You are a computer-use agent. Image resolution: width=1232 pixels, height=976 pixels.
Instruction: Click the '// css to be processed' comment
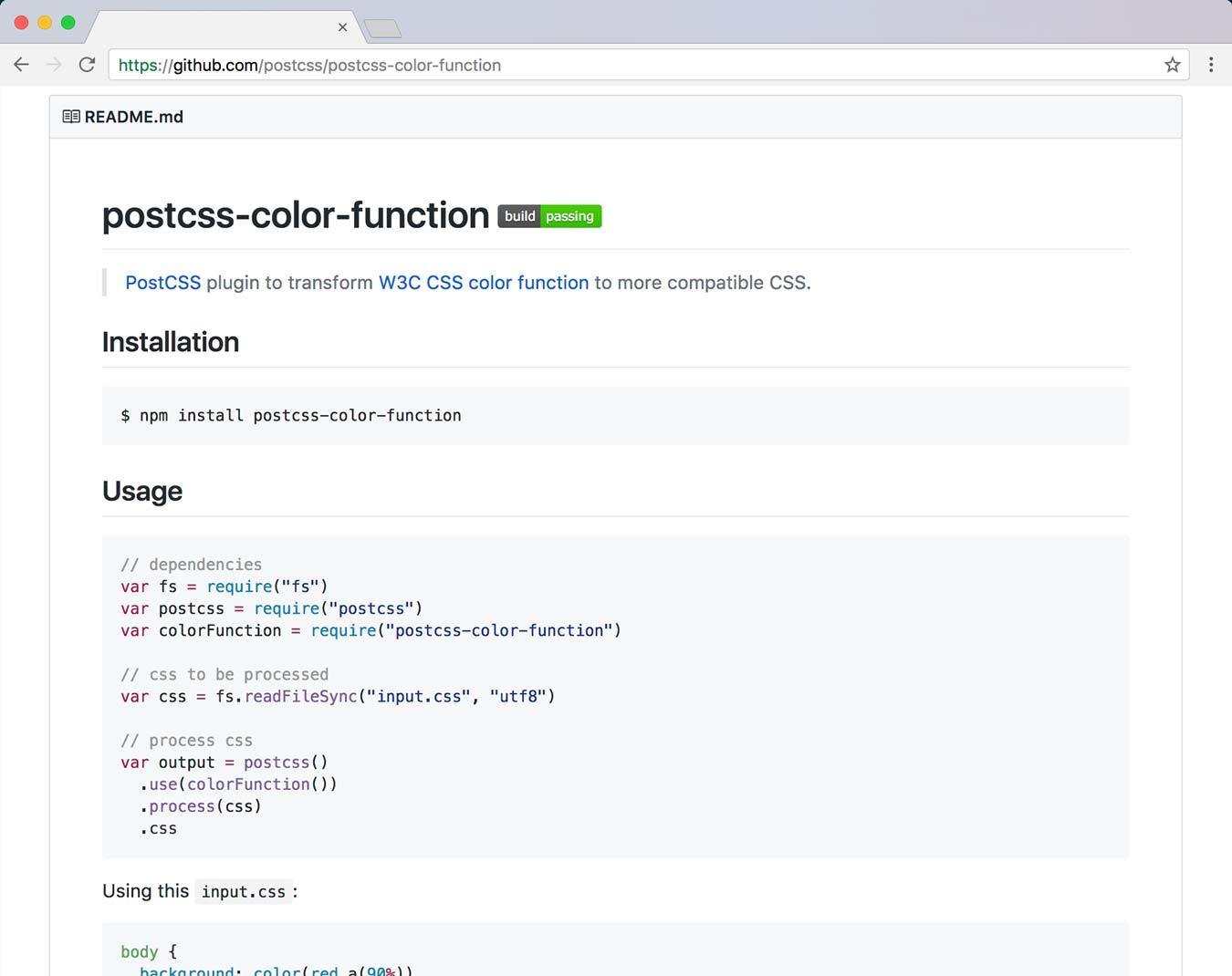coord(224,674)
